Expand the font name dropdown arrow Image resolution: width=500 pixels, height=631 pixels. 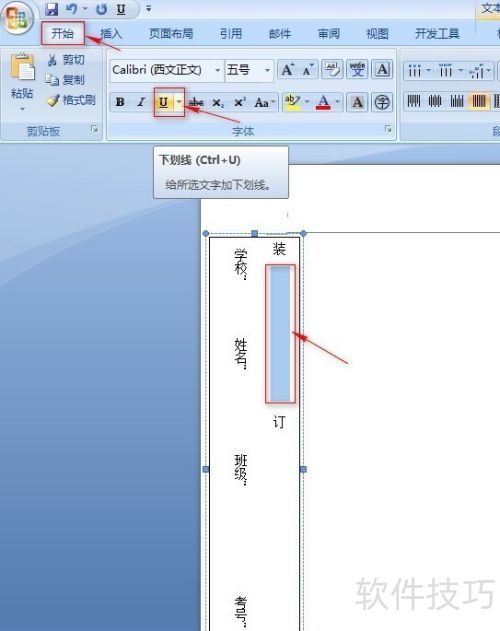click(217, 70)
